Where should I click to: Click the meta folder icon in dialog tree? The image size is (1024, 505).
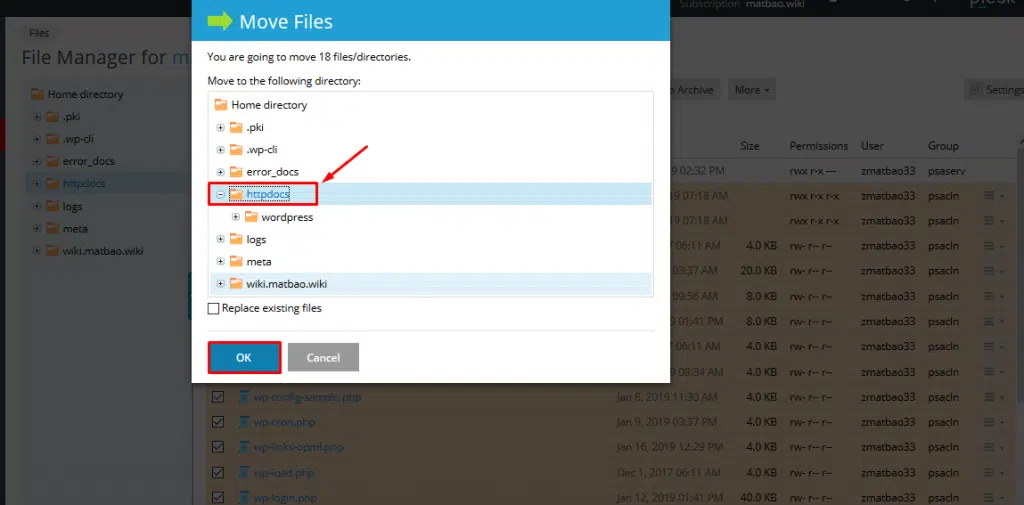(x=236, y=261)
